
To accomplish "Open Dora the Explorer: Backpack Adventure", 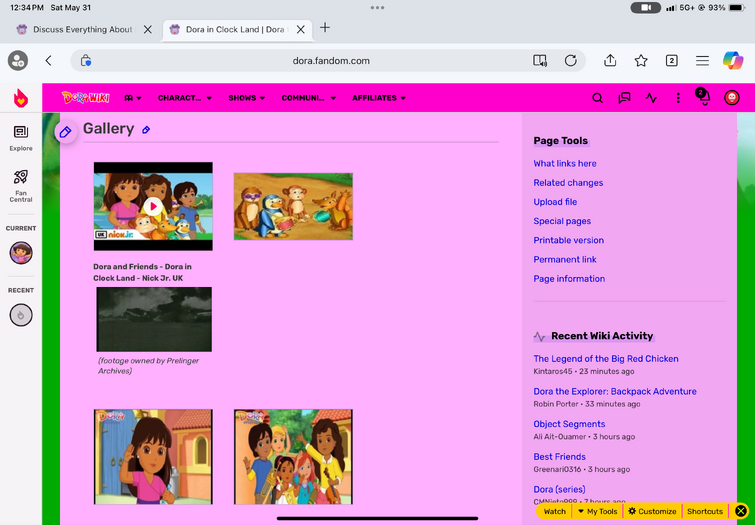I will [x=615, y=392].
